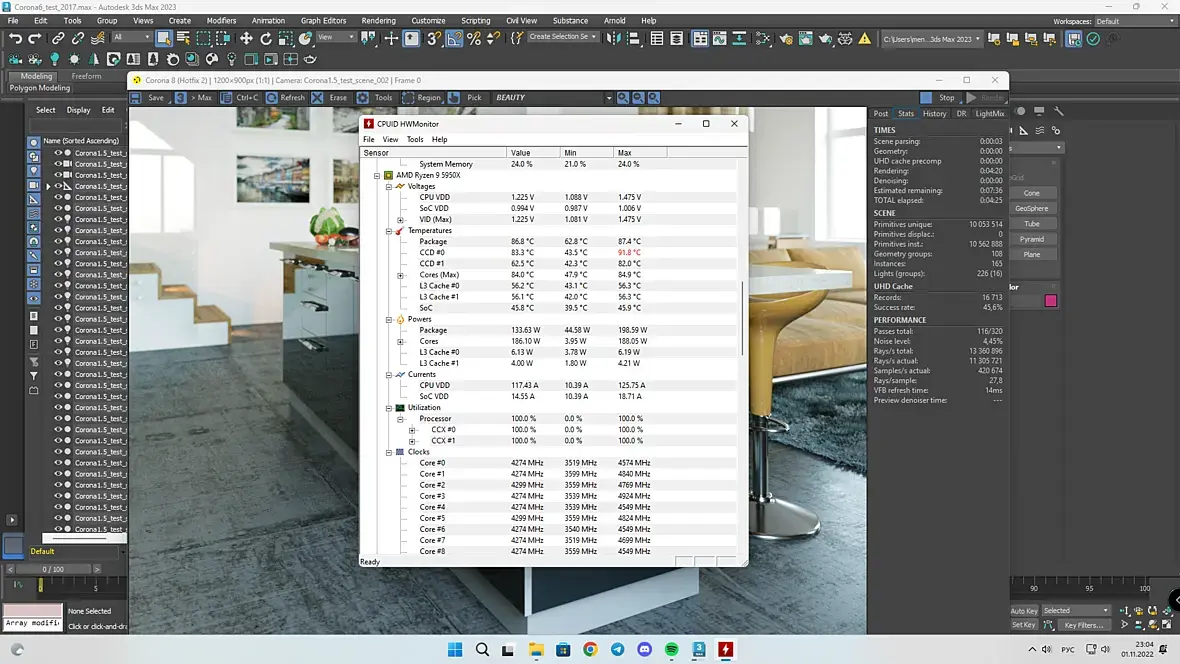Open the project path dropdown
Image resolution: width=1180 pixels, height=664 pixels.
point(931,39)
